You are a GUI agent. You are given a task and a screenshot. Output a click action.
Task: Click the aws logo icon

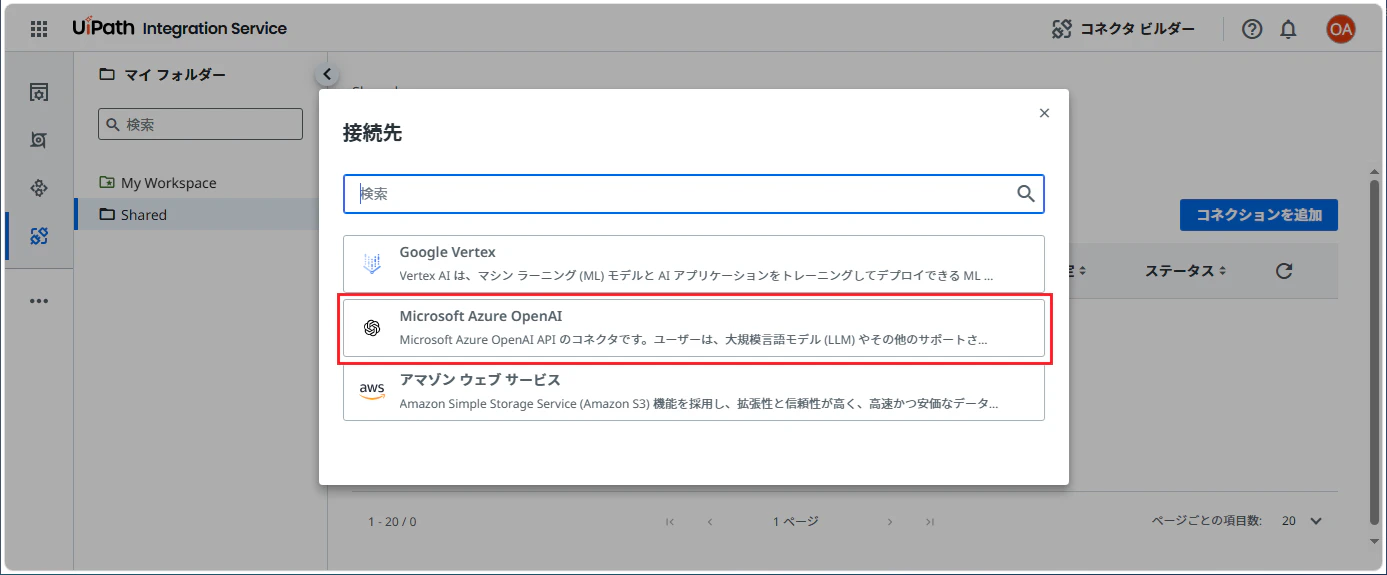pos(372,391)
